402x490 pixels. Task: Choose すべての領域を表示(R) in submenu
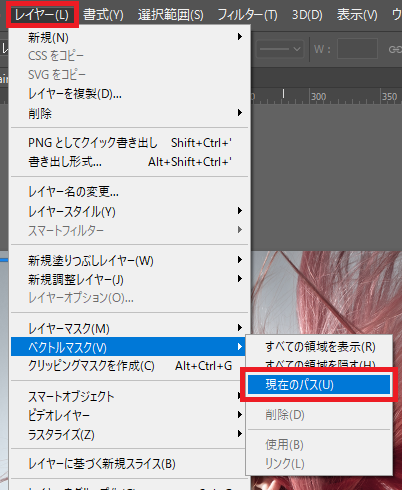319,347
